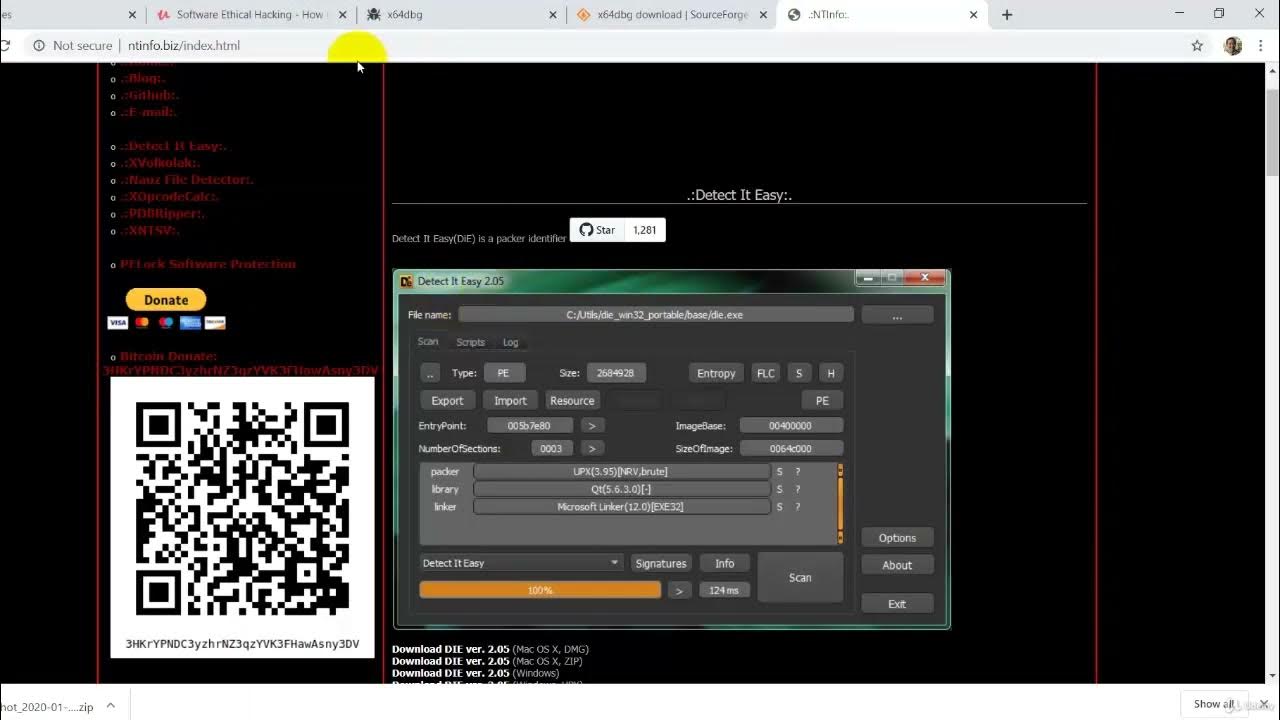Dismiss the downloads bar with X
Screen dimensions: 1280x720
click(1264, 704)
